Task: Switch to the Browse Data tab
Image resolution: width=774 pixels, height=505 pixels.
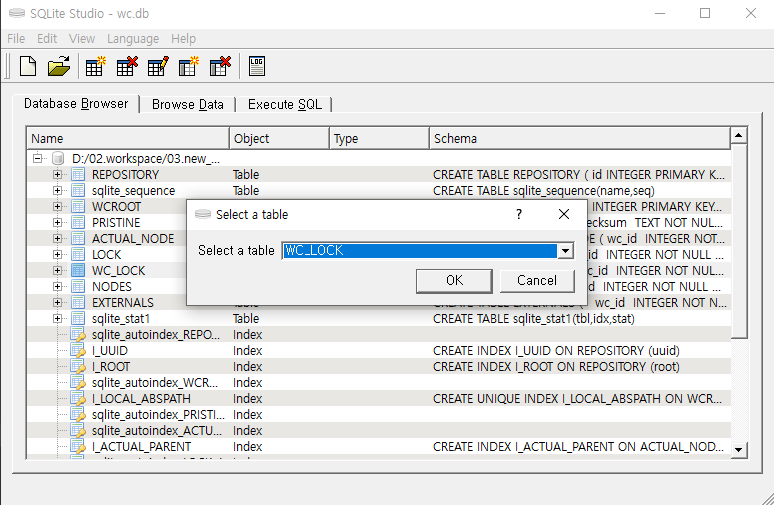Action: 188,105
